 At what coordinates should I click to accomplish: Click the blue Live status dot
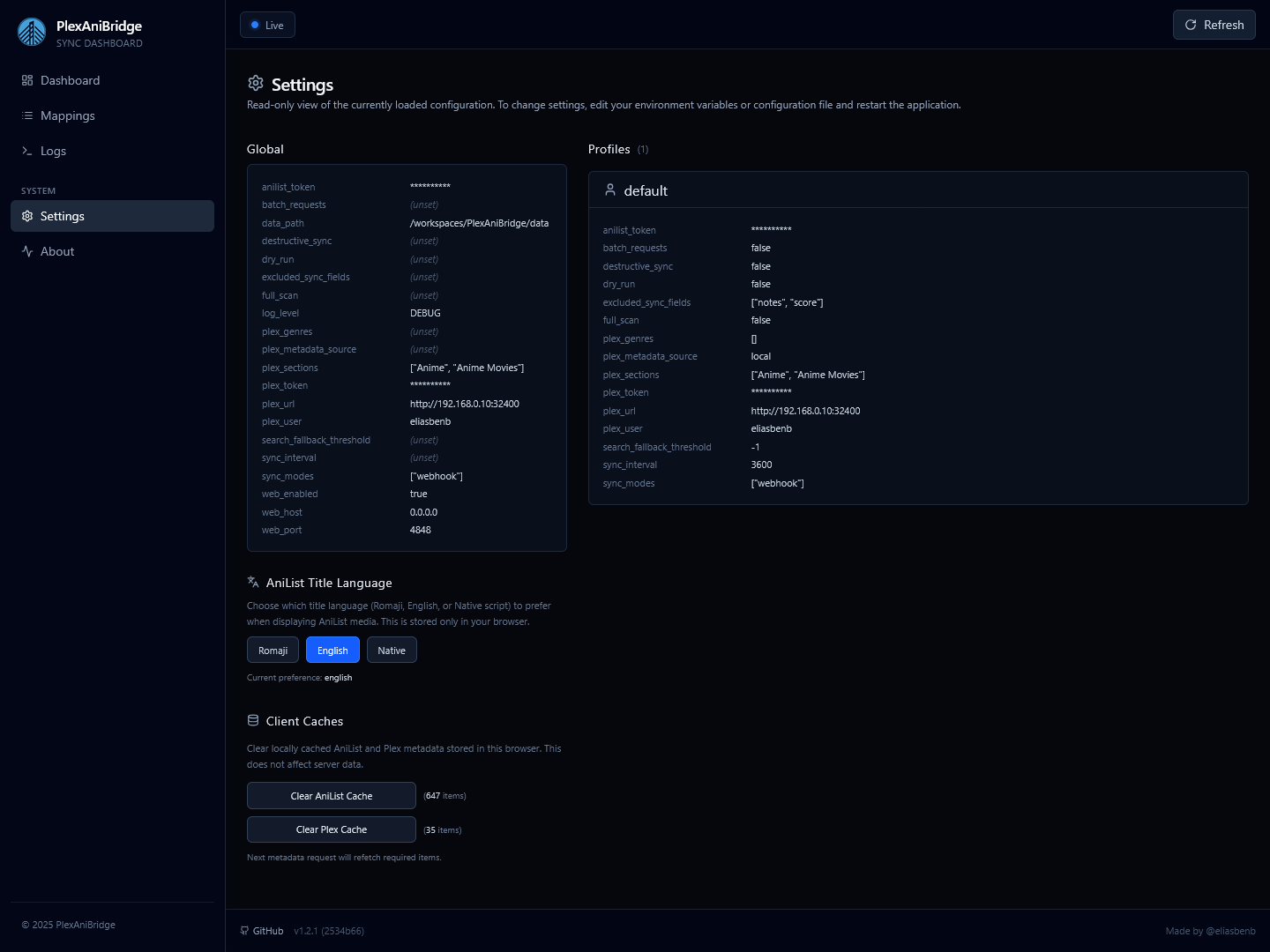point(255,25)
